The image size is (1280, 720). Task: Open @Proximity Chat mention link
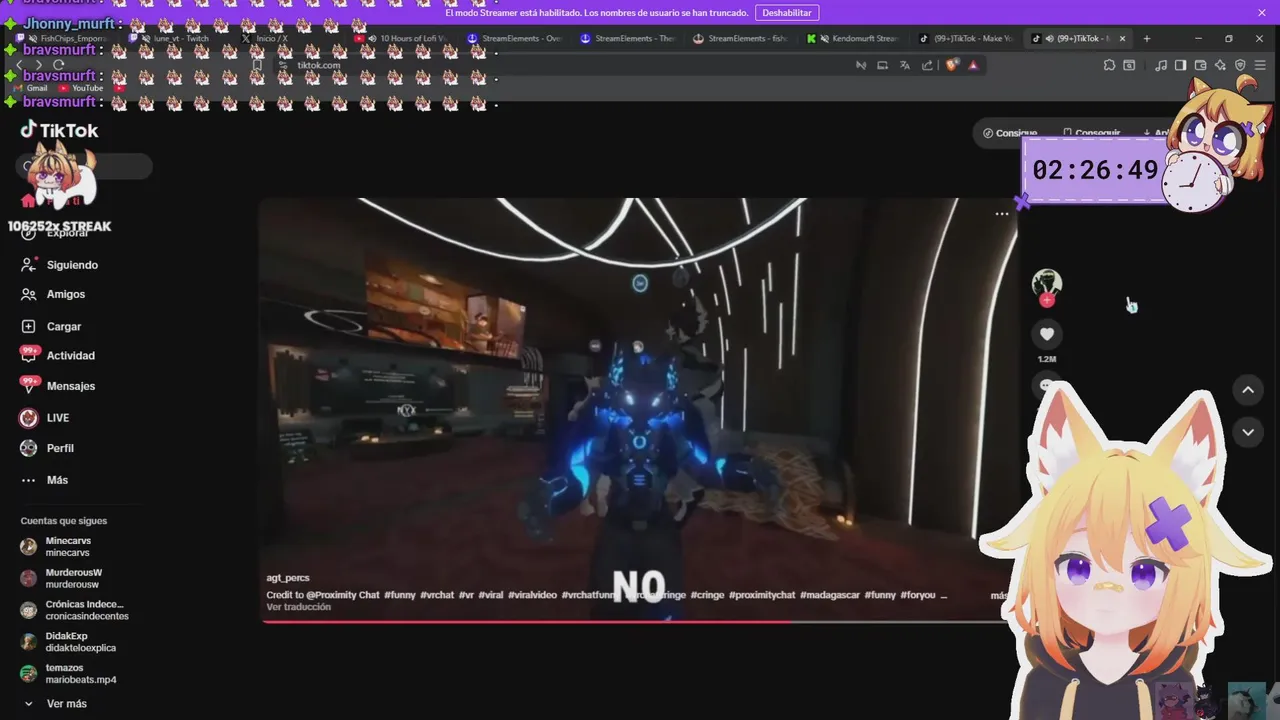pos(343,595)
